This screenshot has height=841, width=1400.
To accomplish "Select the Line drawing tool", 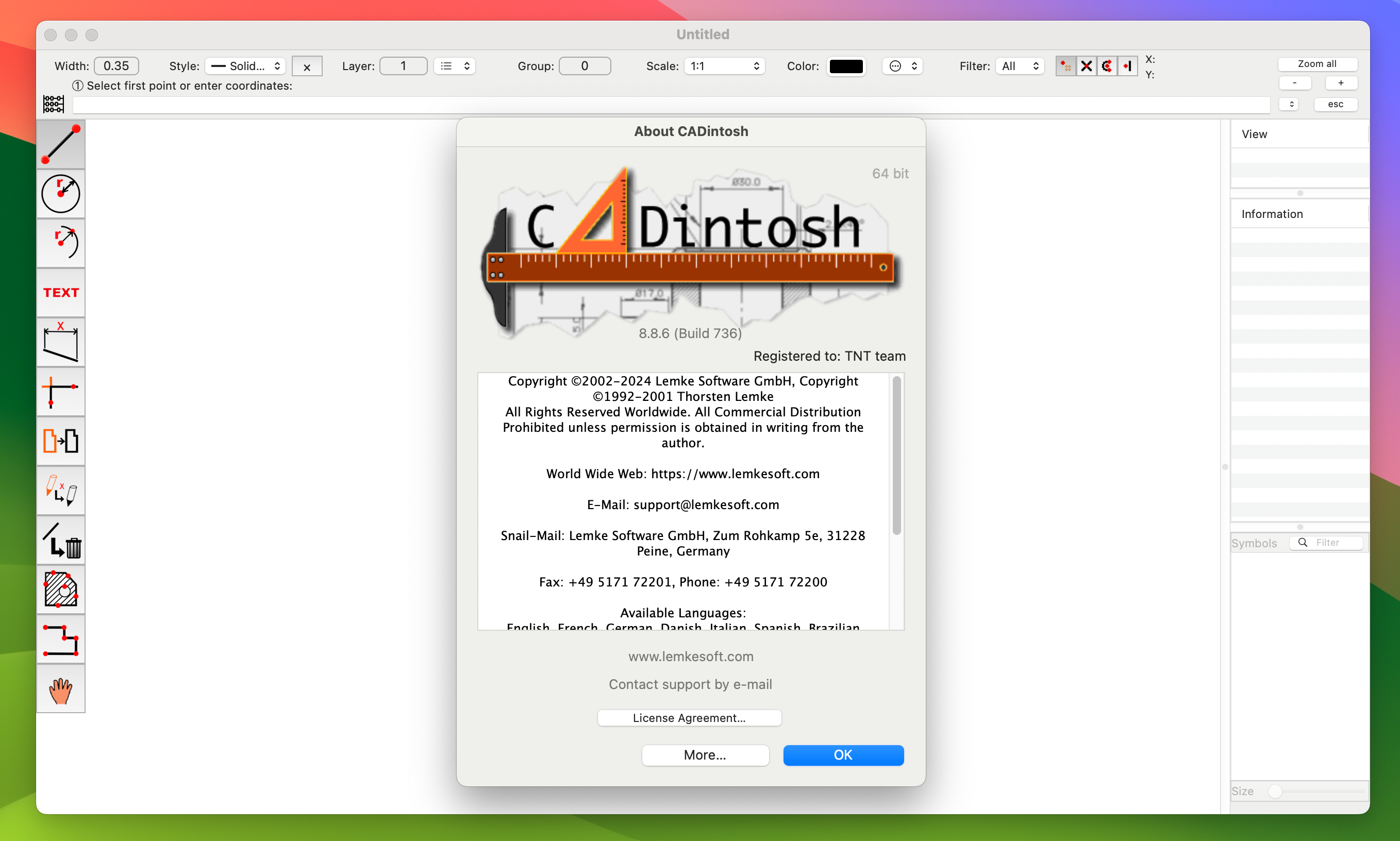I will (x=61, y=144).
